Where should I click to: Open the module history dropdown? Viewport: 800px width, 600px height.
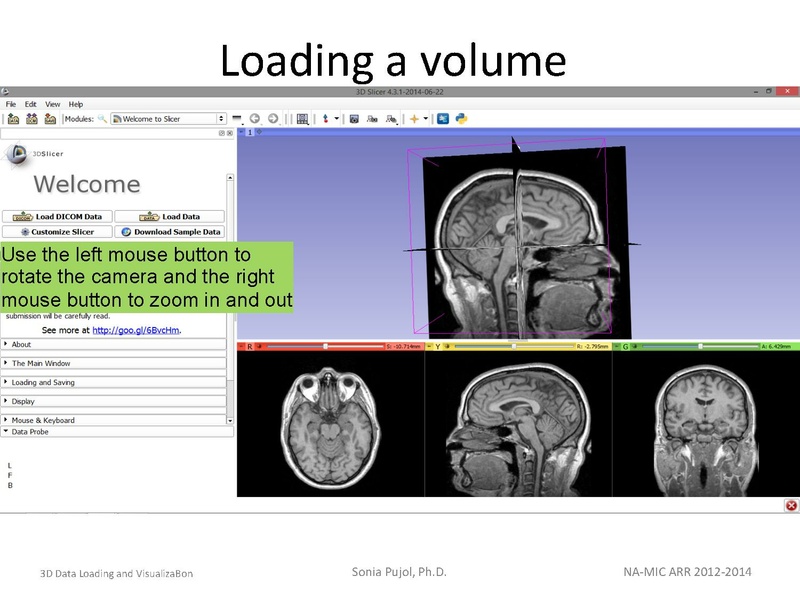tap(237, 119)
